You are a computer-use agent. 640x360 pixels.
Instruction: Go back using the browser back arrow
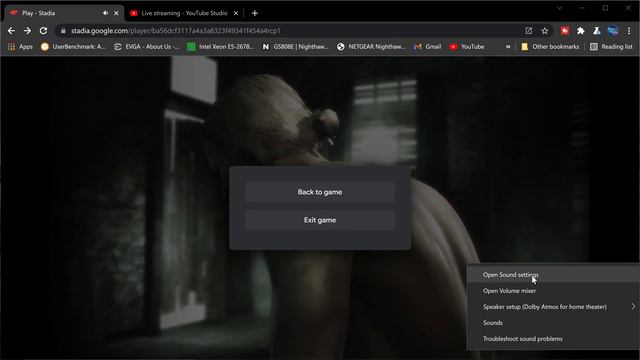pos(11,31)
